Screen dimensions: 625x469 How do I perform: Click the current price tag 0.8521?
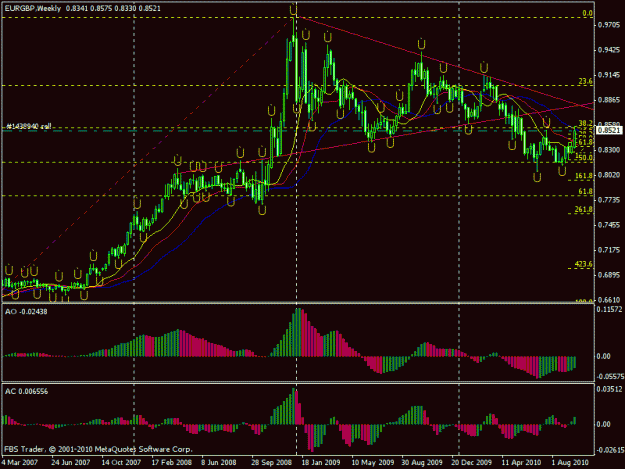point(609,130)
